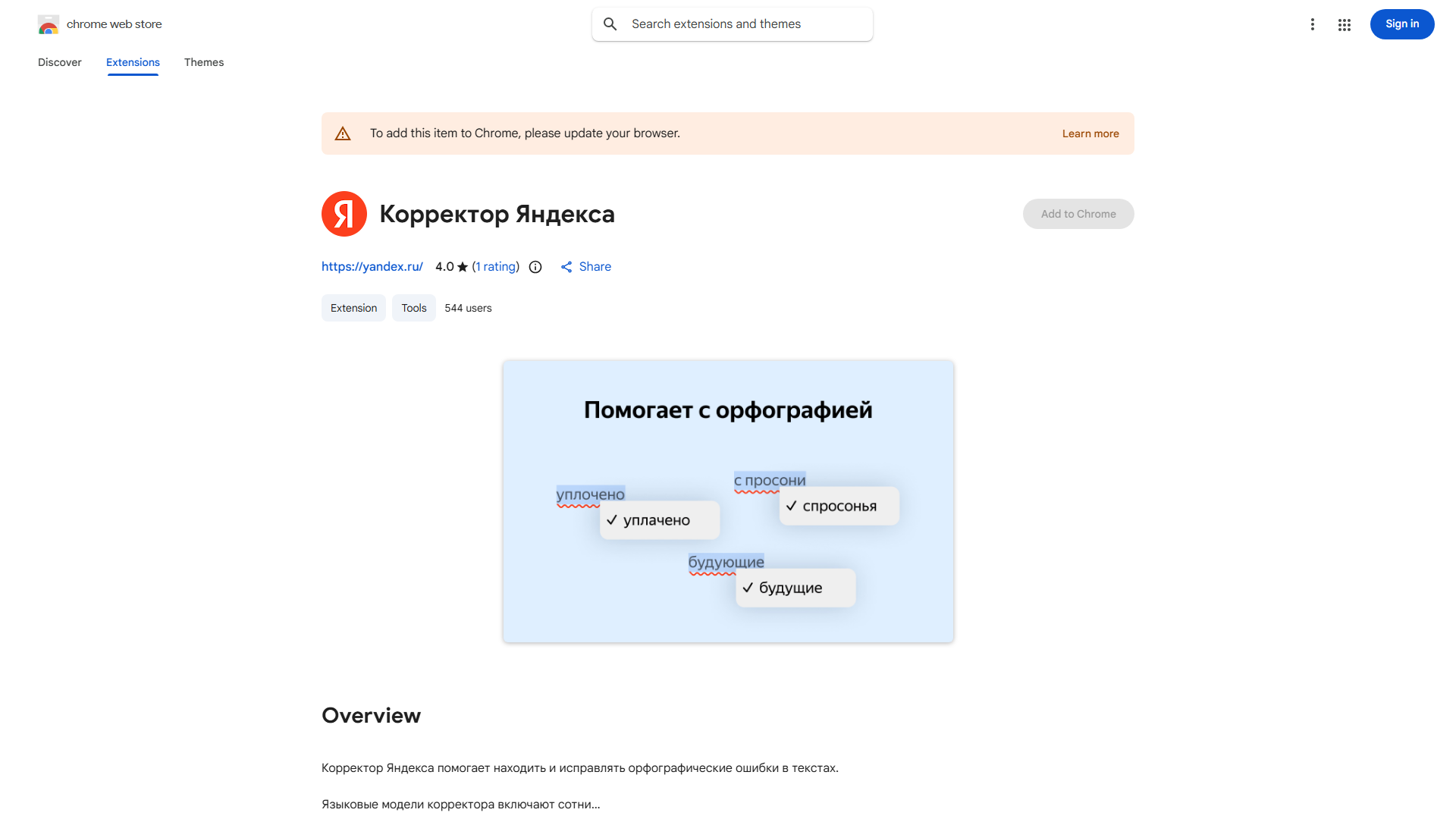Select the Extension category tag
Viewport: 1456px width, 819px height.
(x=353, y=308)
